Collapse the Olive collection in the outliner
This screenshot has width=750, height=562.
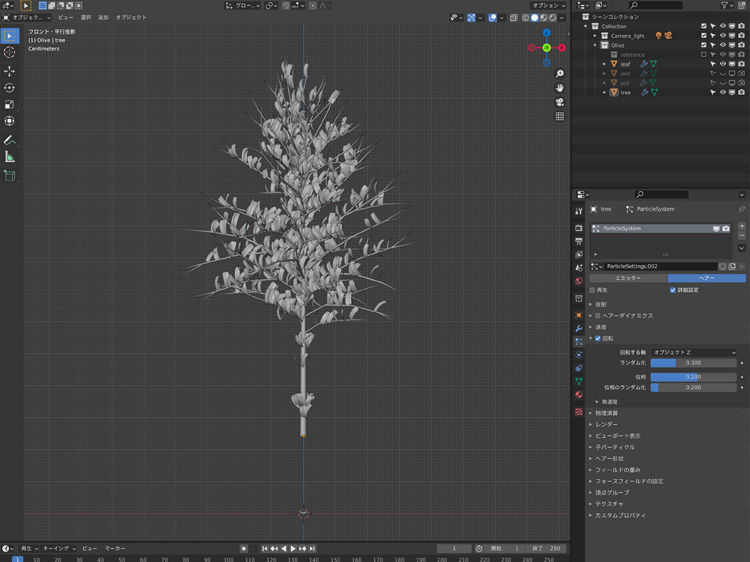[595, 45]
